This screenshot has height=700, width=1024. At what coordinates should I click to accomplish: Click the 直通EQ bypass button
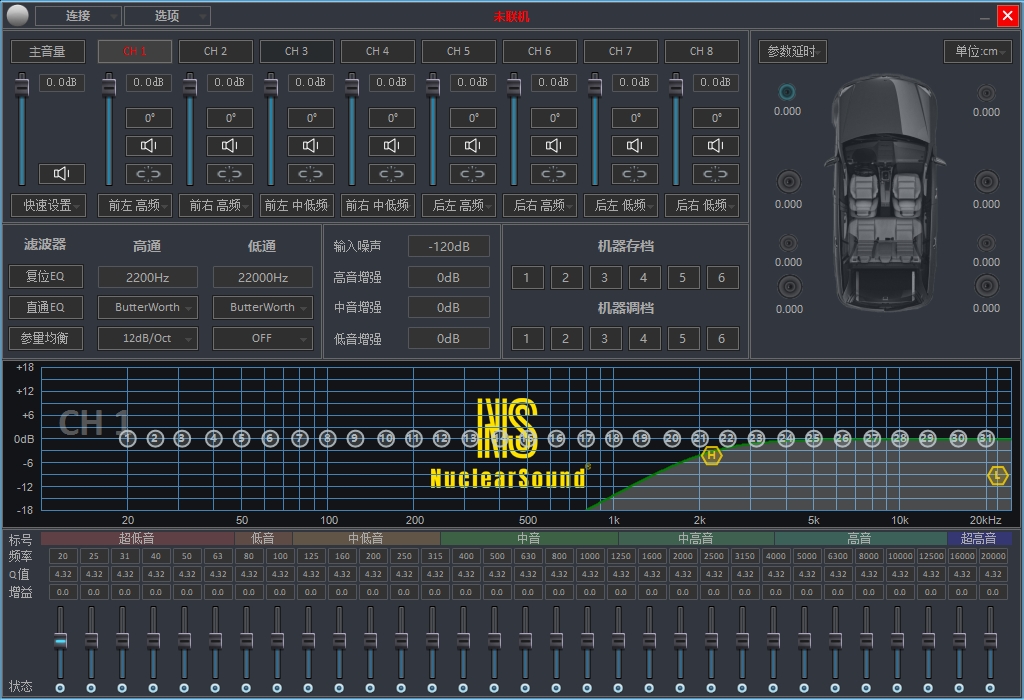[46, 307]
